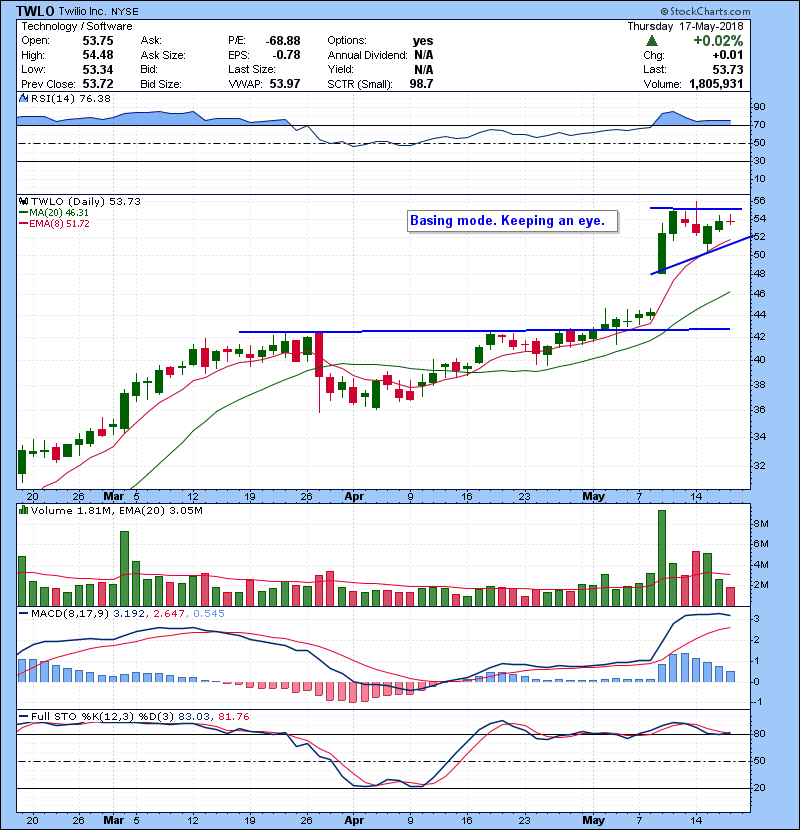Click the Last price value in header
Image resolution: width=800 pixels, height=830 pixels.
(x=727, y=69)
